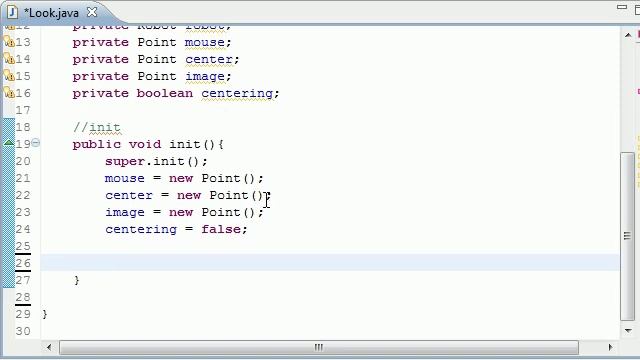Image resolution: width=640 pixels, height=360 pixels.
Task: Click 'private Point center;' declaration
Action: click(156, 60)
